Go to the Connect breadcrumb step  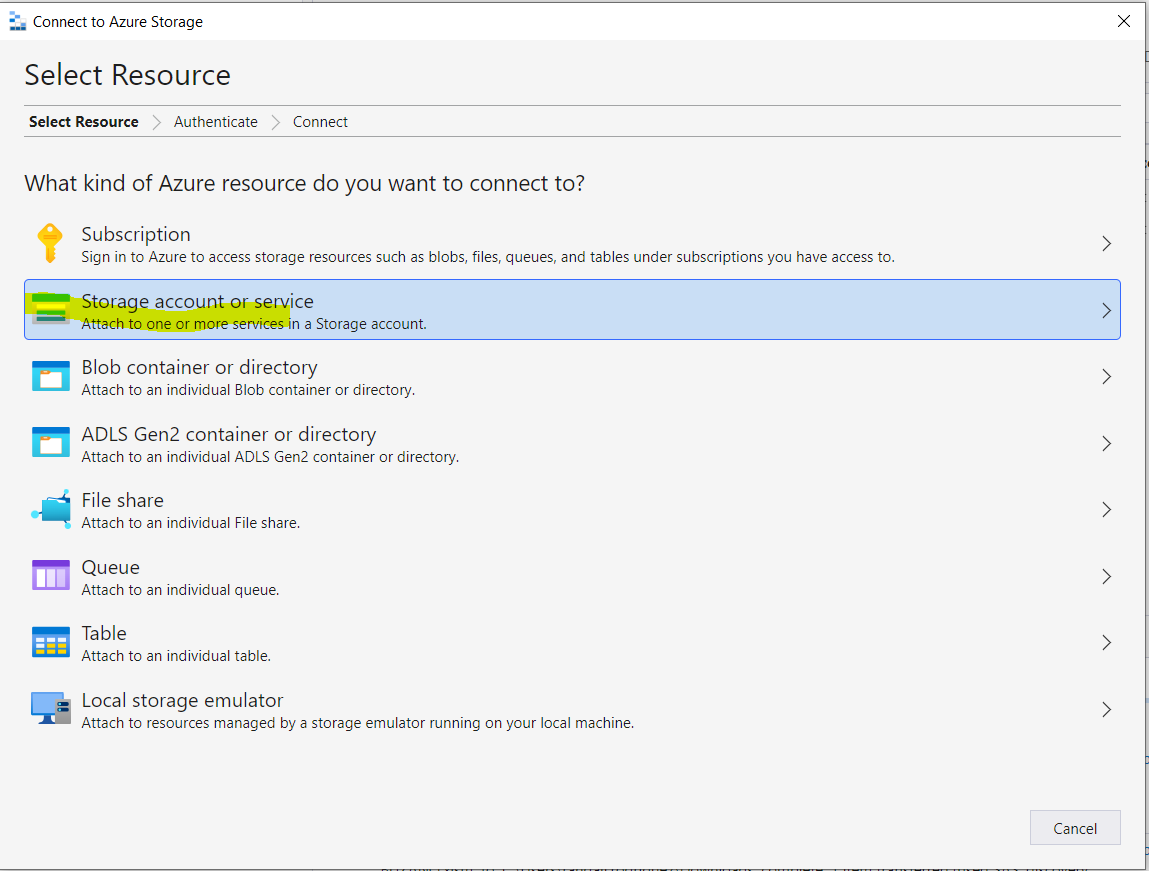(320, 122)
